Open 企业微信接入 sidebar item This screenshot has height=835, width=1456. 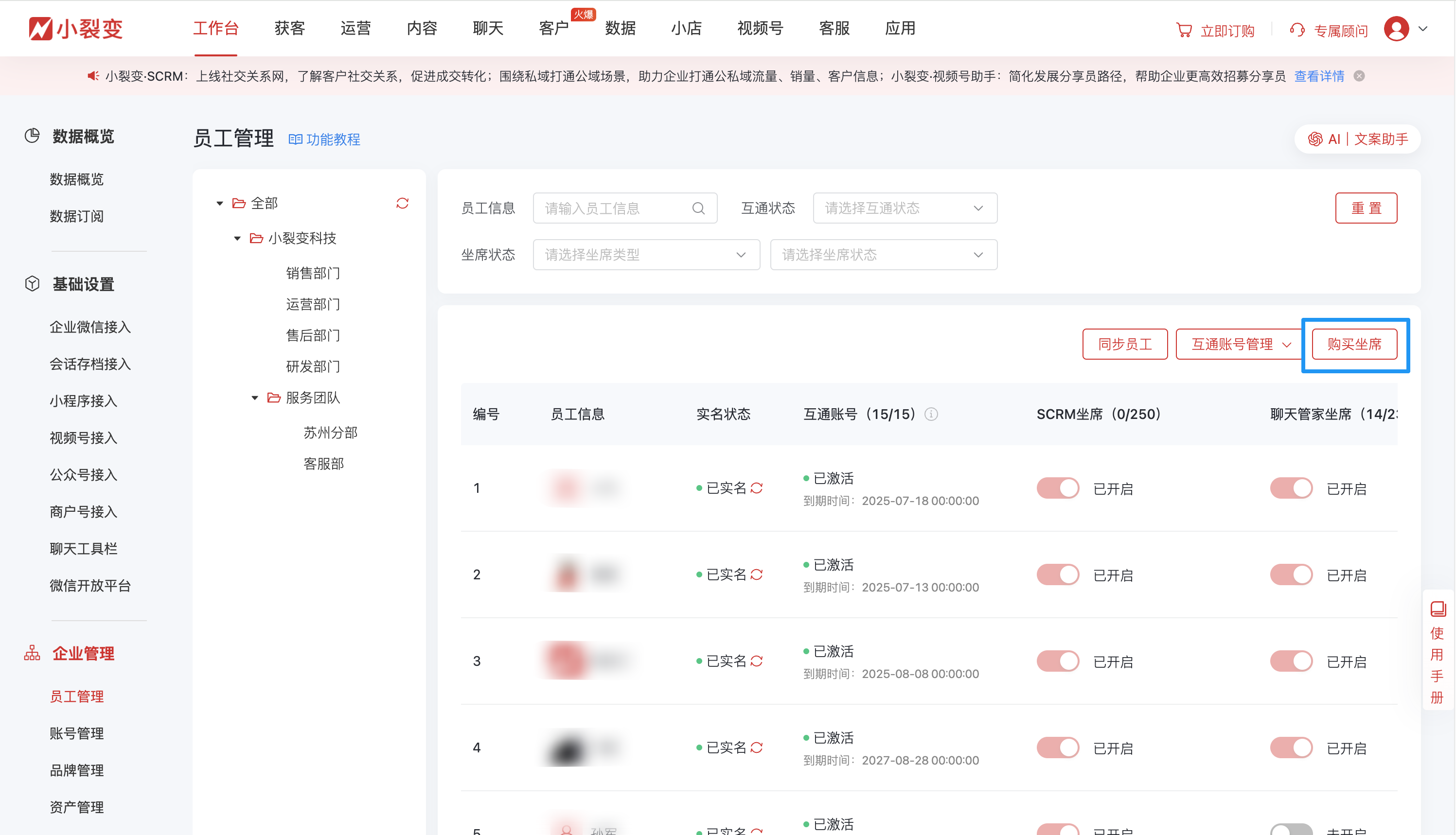point(90,327)
